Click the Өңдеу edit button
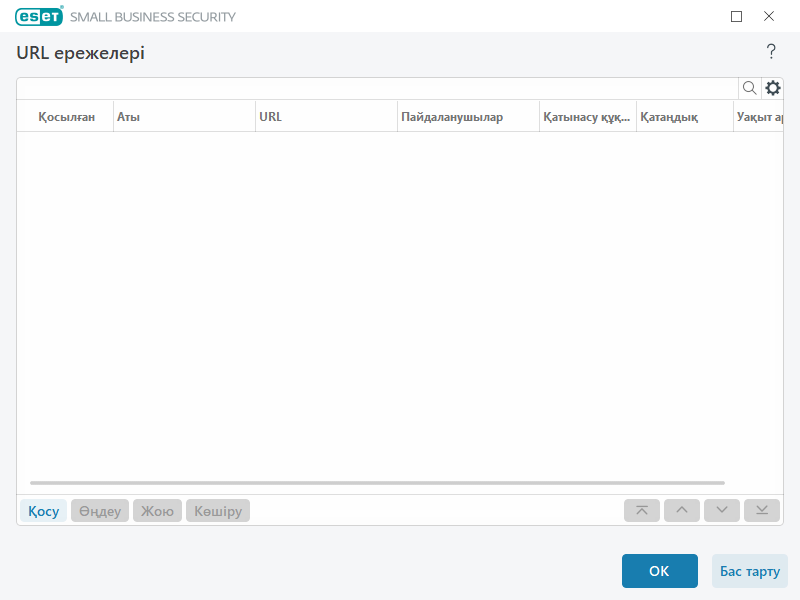 (100, 511)
